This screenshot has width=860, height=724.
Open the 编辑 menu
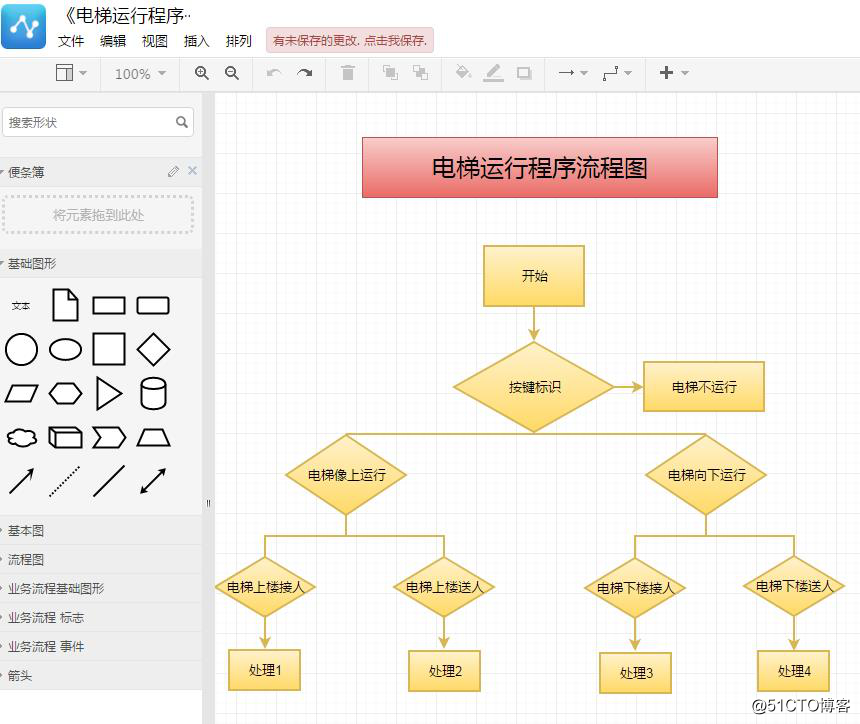point(113,41)
